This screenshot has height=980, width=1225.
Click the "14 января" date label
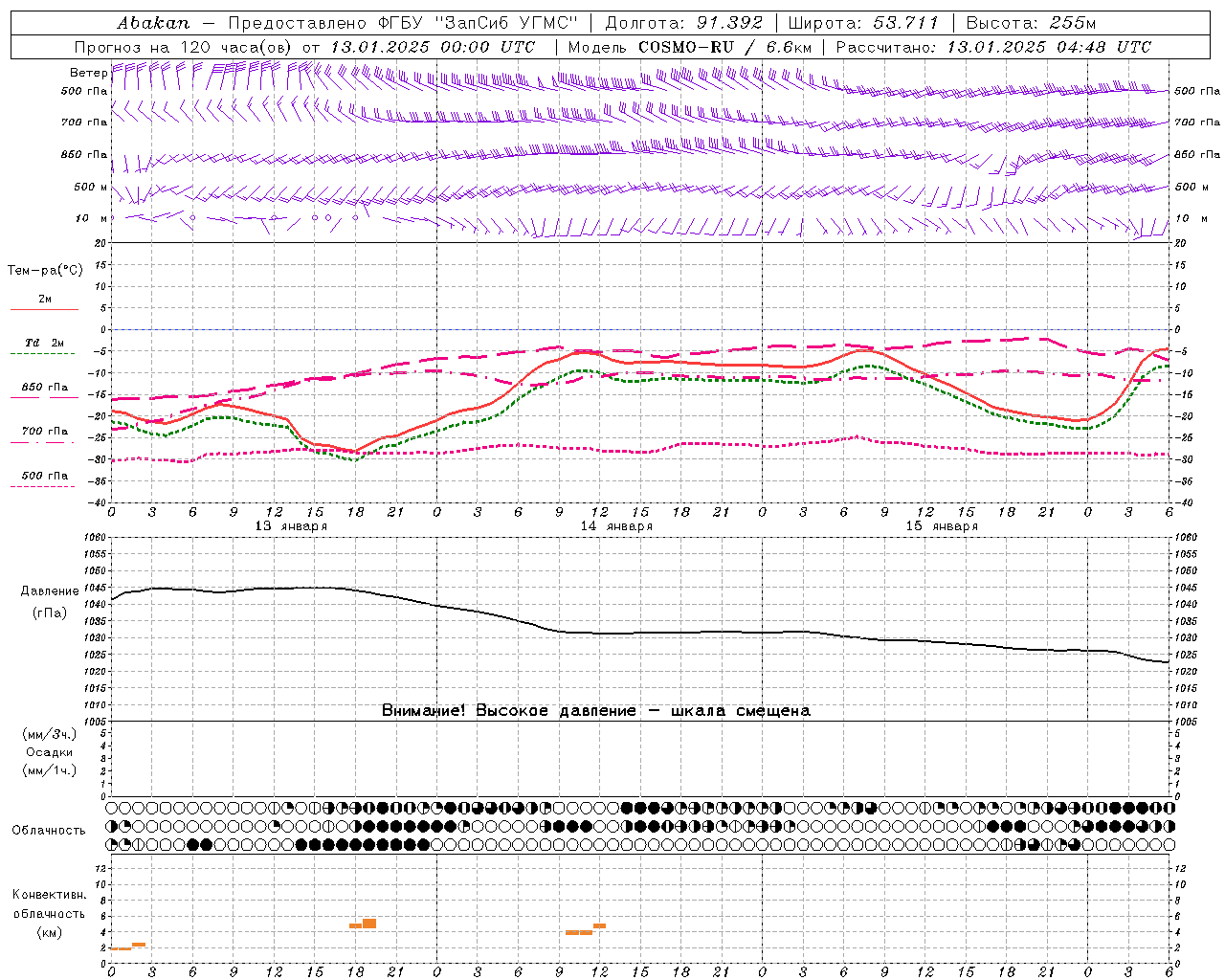tap(616, 526)
